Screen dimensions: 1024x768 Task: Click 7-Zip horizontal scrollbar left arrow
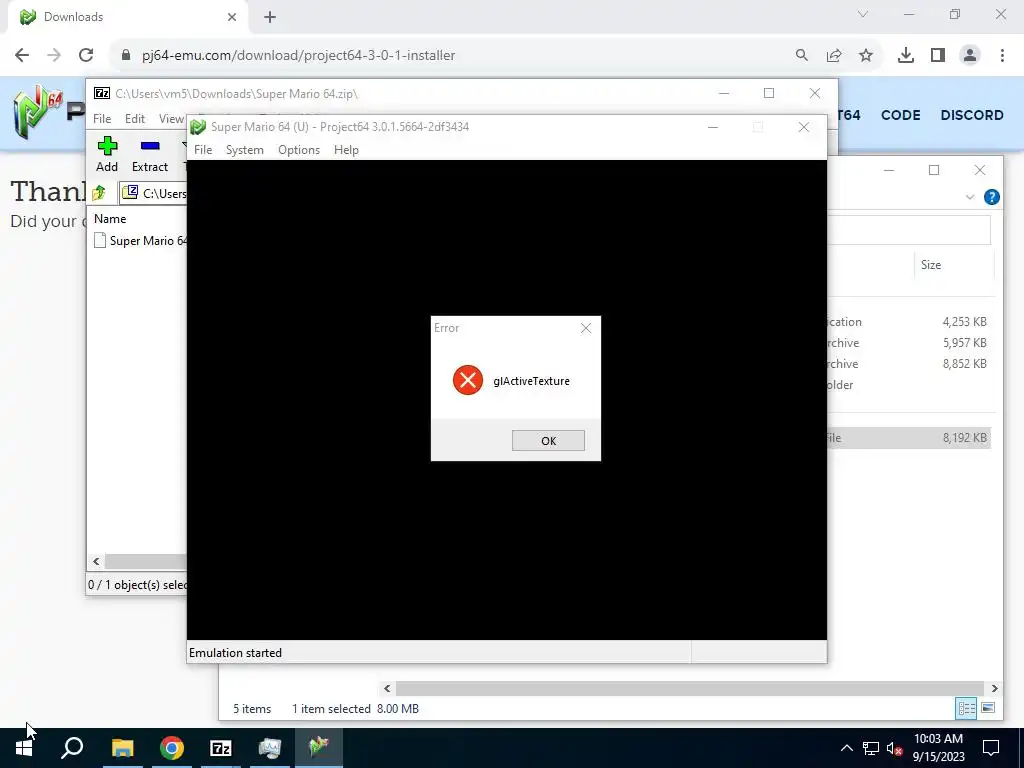pyautogui.click(x=96, y=561)
